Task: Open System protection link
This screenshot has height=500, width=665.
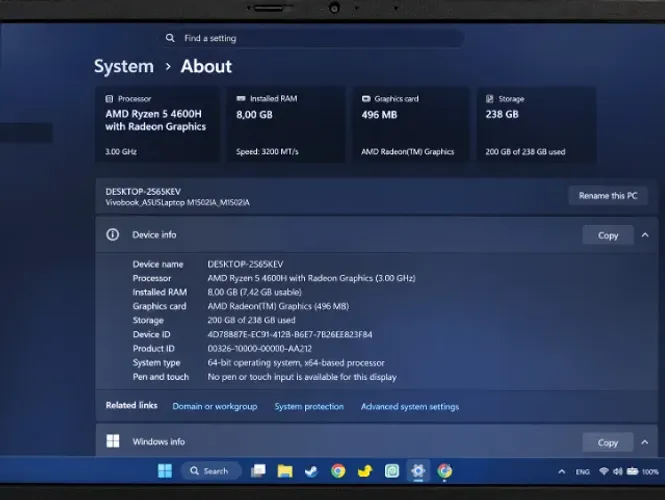Action: (x=309, y=406)
